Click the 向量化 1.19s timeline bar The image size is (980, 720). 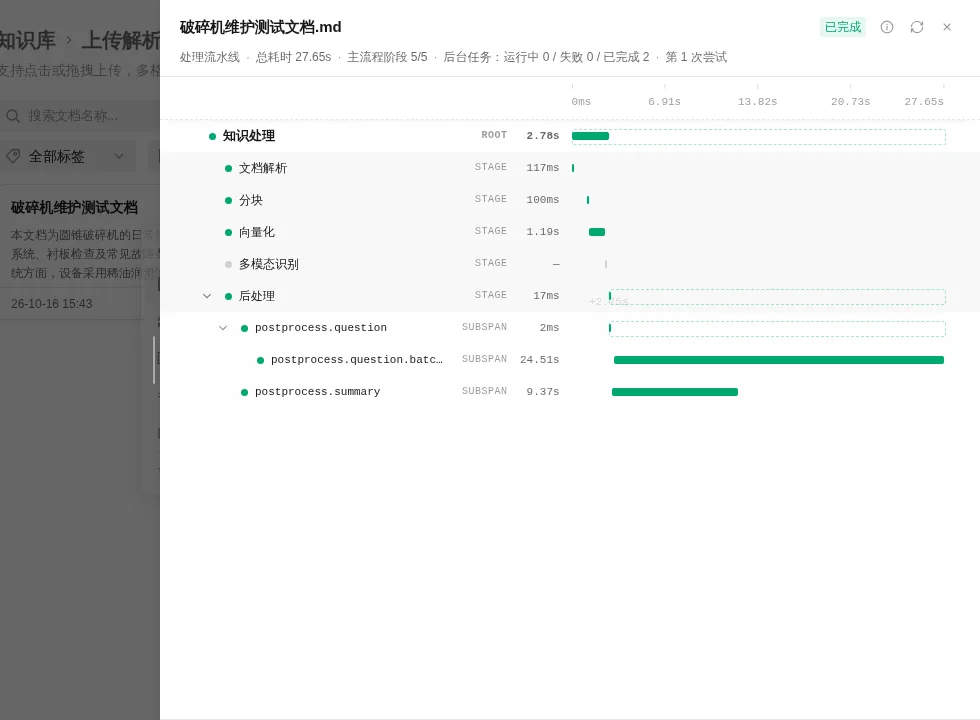click(x=597, y=232)
